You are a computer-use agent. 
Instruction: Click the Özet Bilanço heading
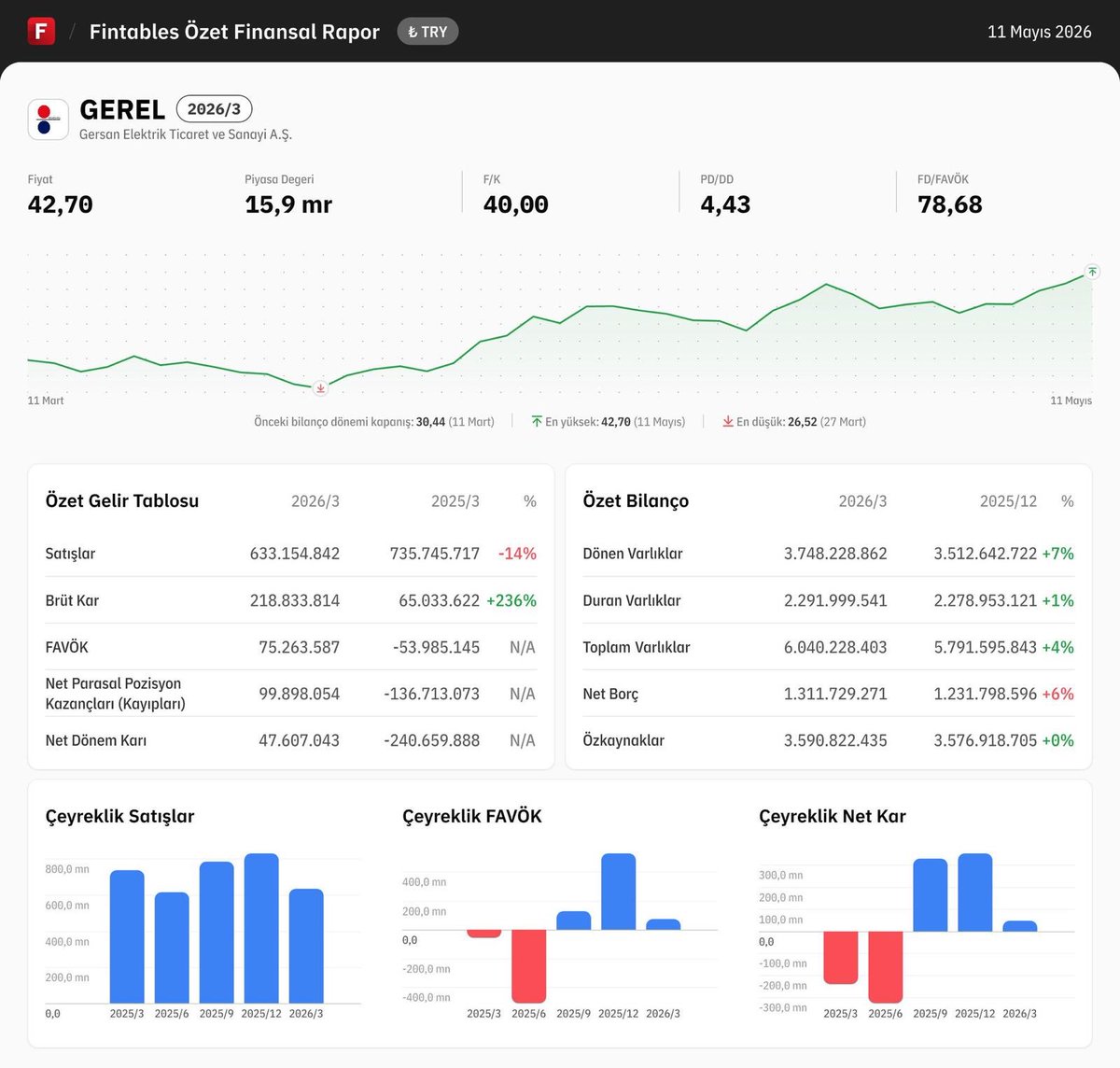(636, 500)
